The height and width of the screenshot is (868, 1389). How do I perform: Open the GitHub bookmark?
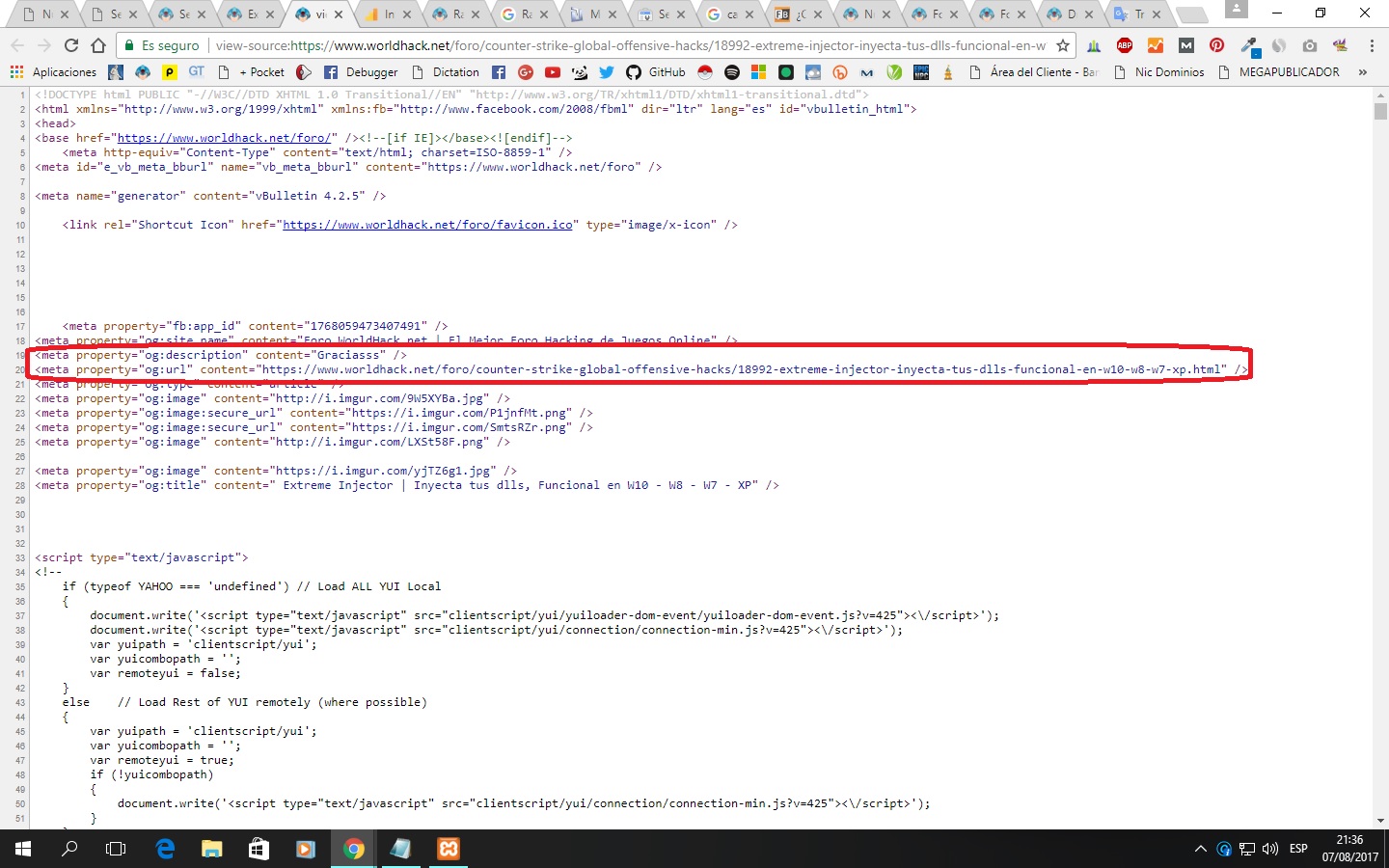656,72
